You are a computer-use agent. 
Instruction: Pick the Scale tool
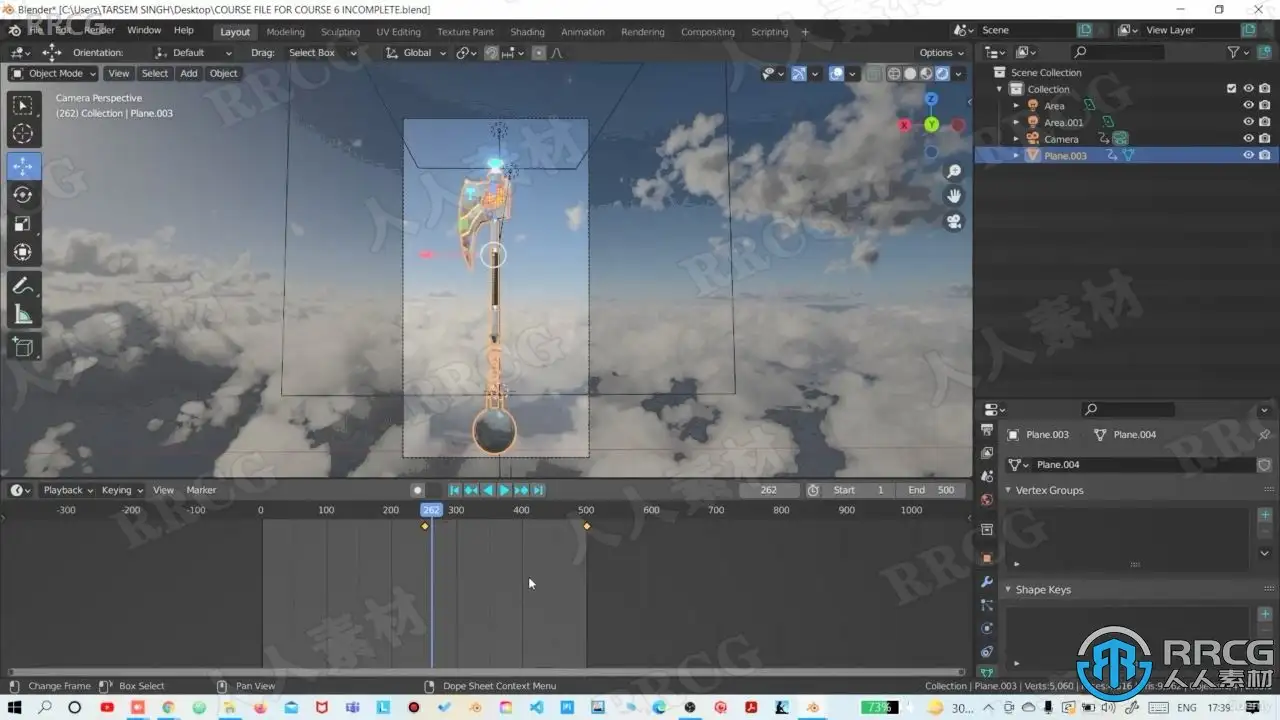coord(23,224)
